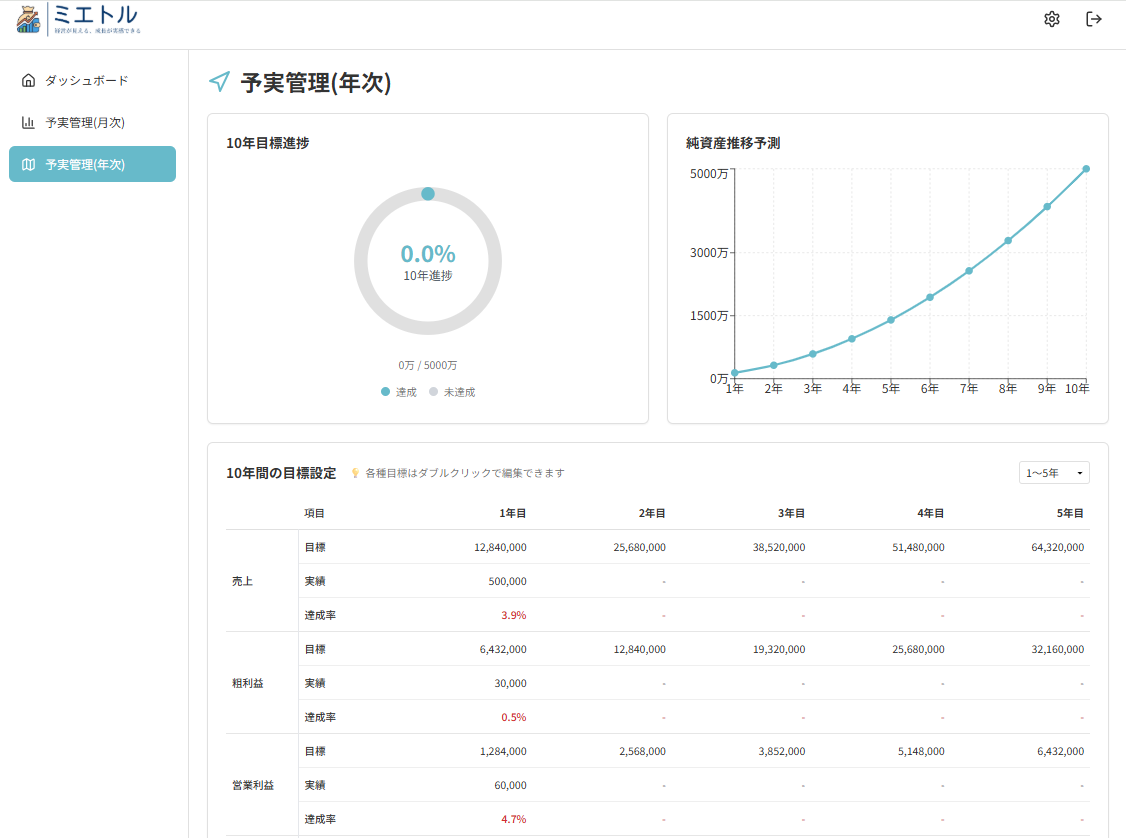Image resolution: width=1126 pixels, height=838 pixels.
Task: Click the logout icon in header
Action: coord(1094,19)
